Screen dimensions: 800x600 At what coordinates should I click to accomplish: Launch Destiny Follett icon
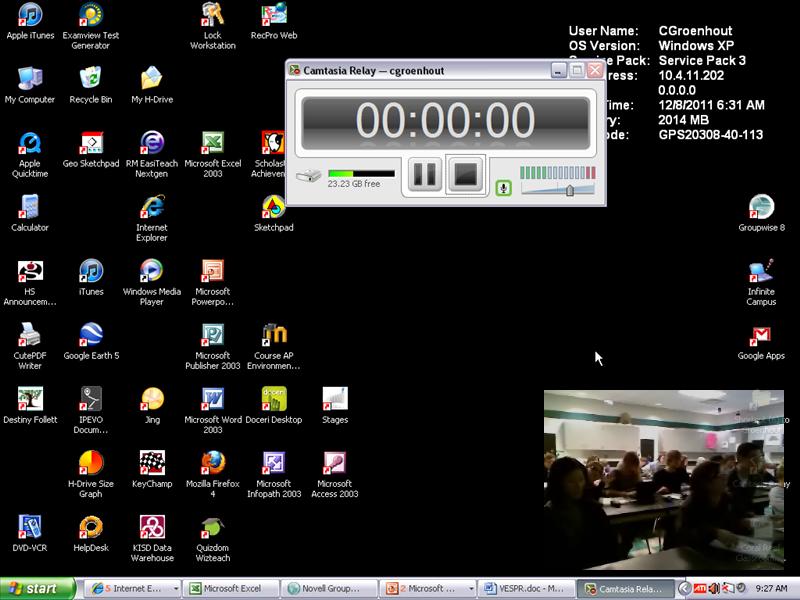(30, 406)
